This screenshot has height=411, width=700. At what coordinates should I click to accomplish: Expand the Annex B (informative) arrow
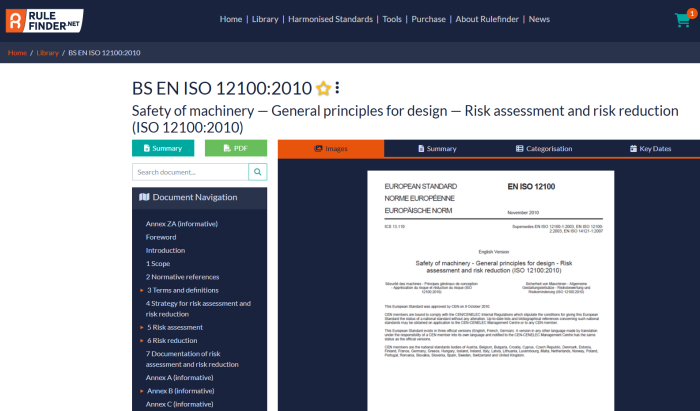142,390
